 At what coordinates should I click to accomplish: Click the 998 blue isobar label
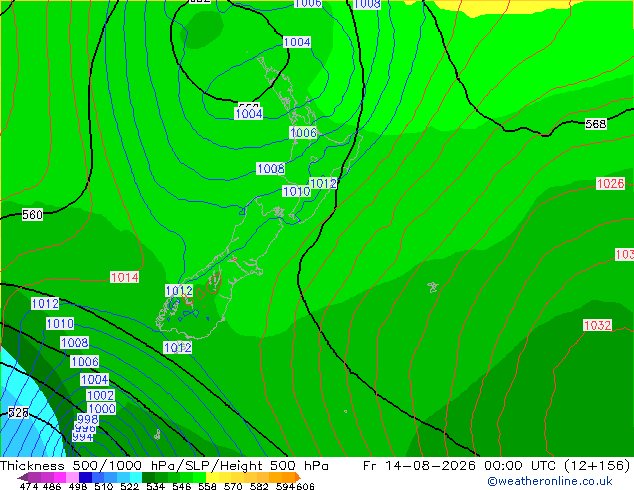click(x=87, y=419)
